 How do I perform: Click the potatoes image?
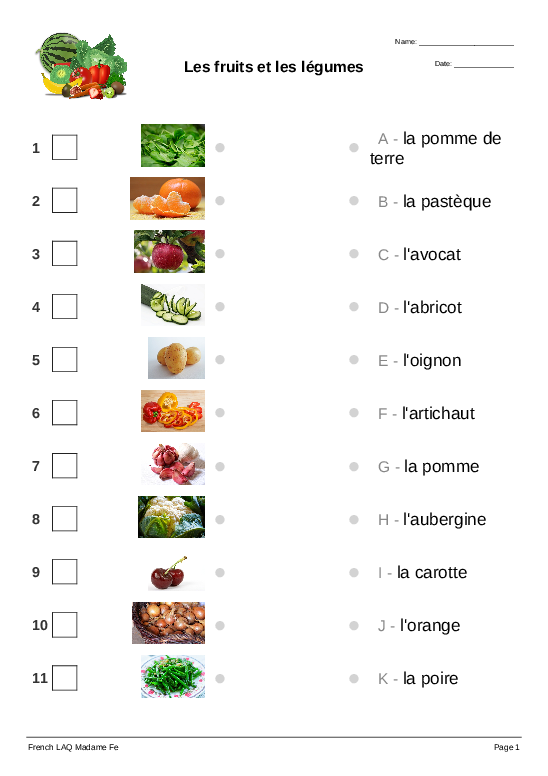click(x=176, y=358)
